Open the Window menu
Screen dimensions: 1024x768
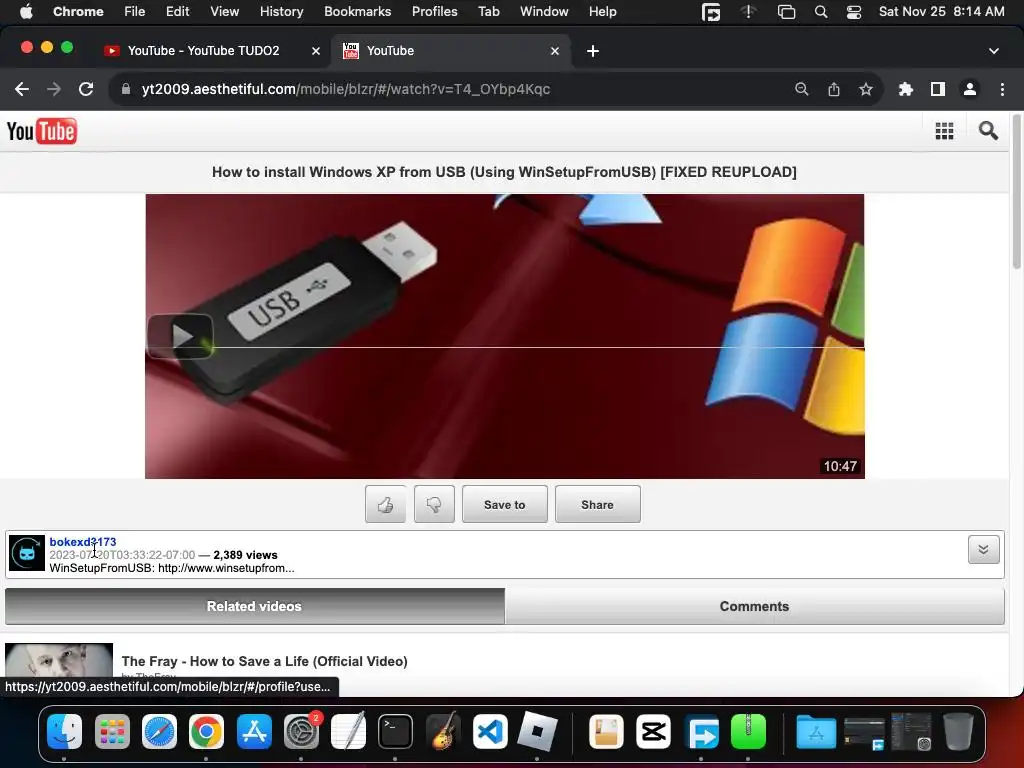tap(544, 11)
